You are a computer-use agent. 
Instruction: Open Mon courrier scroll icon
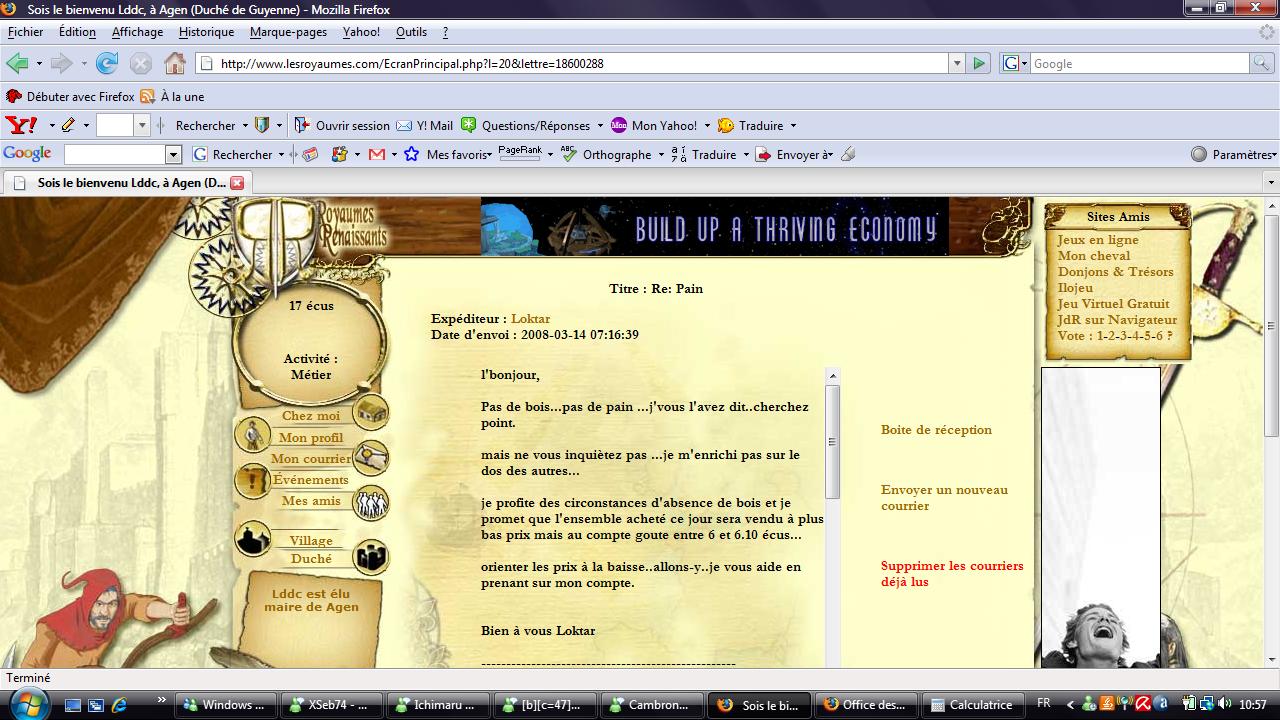pyautogui.click(x=371, y=457)
